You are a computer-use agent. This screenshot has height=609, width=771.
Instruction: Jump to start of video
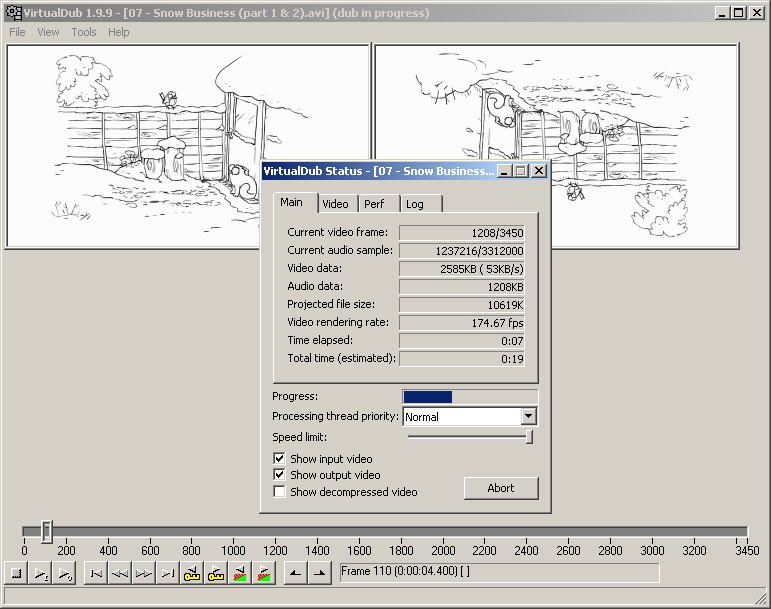[96, 573]
